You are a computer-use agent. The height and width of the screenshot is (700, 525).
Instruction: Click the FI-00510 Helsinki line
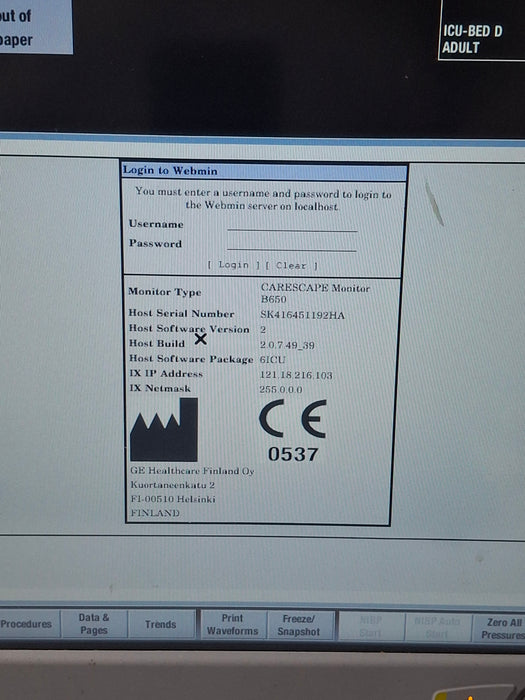173,499
